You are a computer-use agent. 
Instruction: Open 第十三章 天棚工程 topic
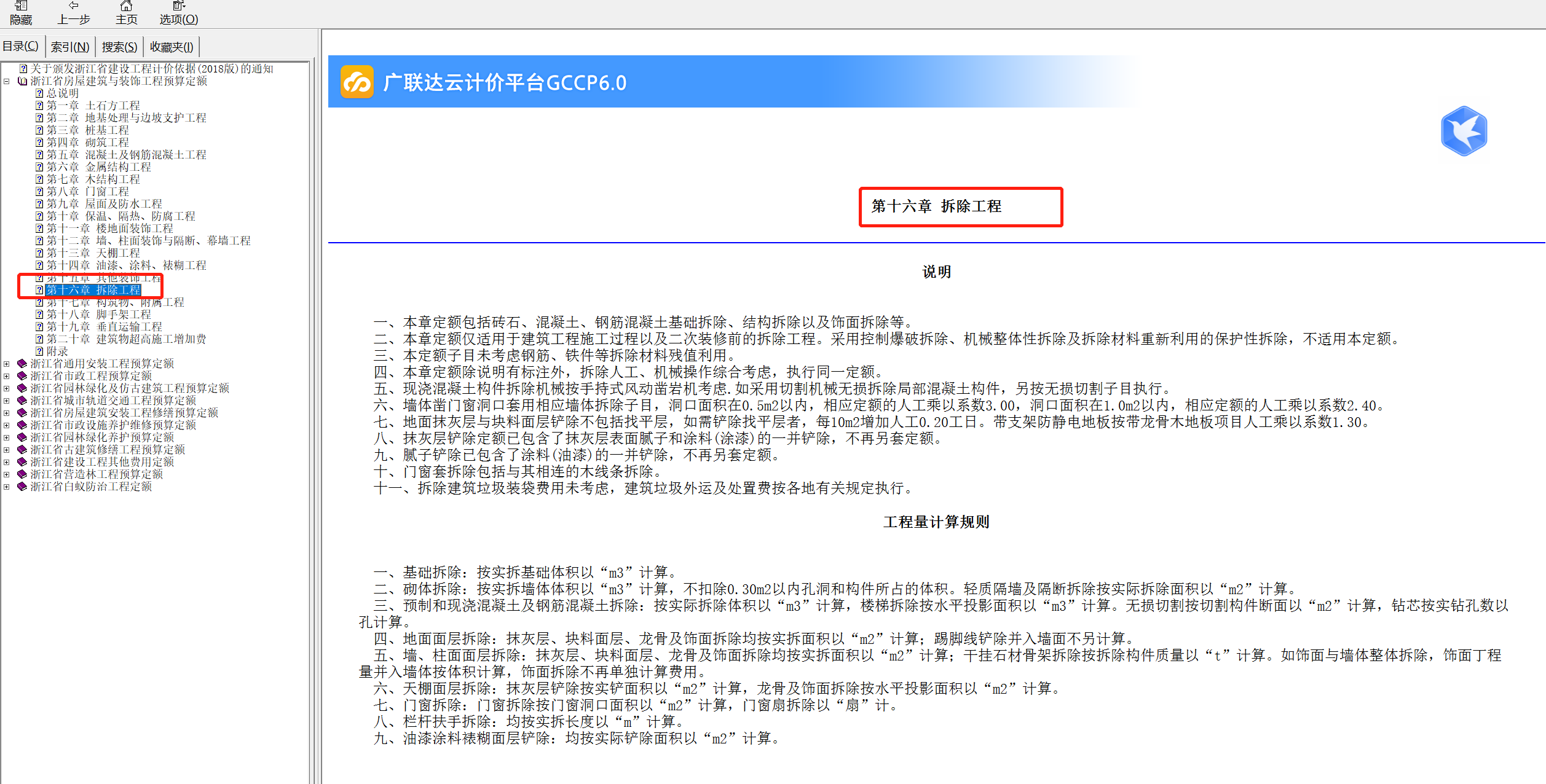coord(93,253)
